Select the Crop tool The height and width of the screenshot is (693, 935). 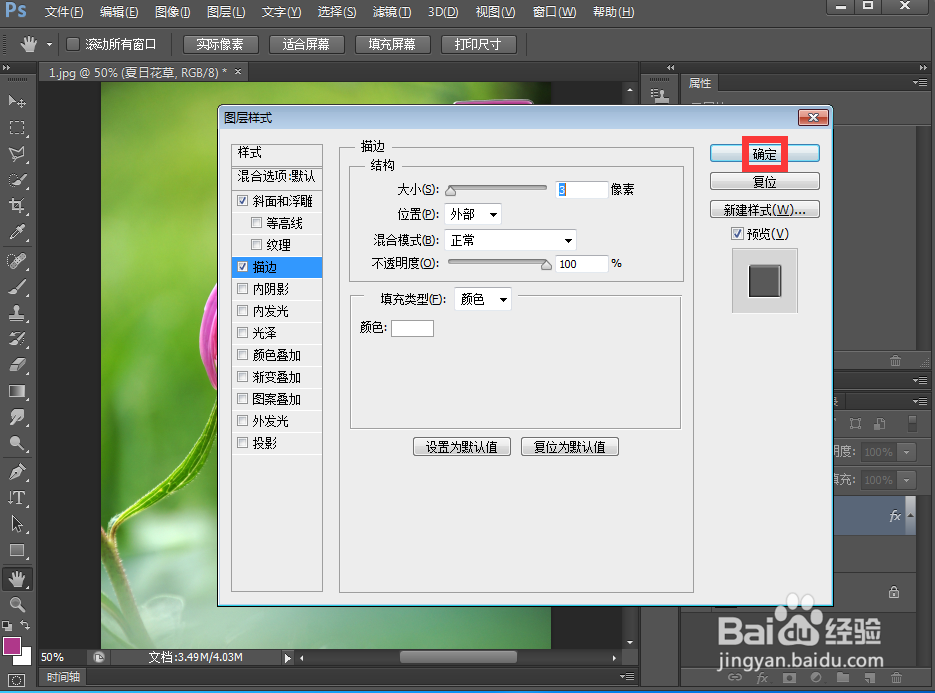click(14, 206)
